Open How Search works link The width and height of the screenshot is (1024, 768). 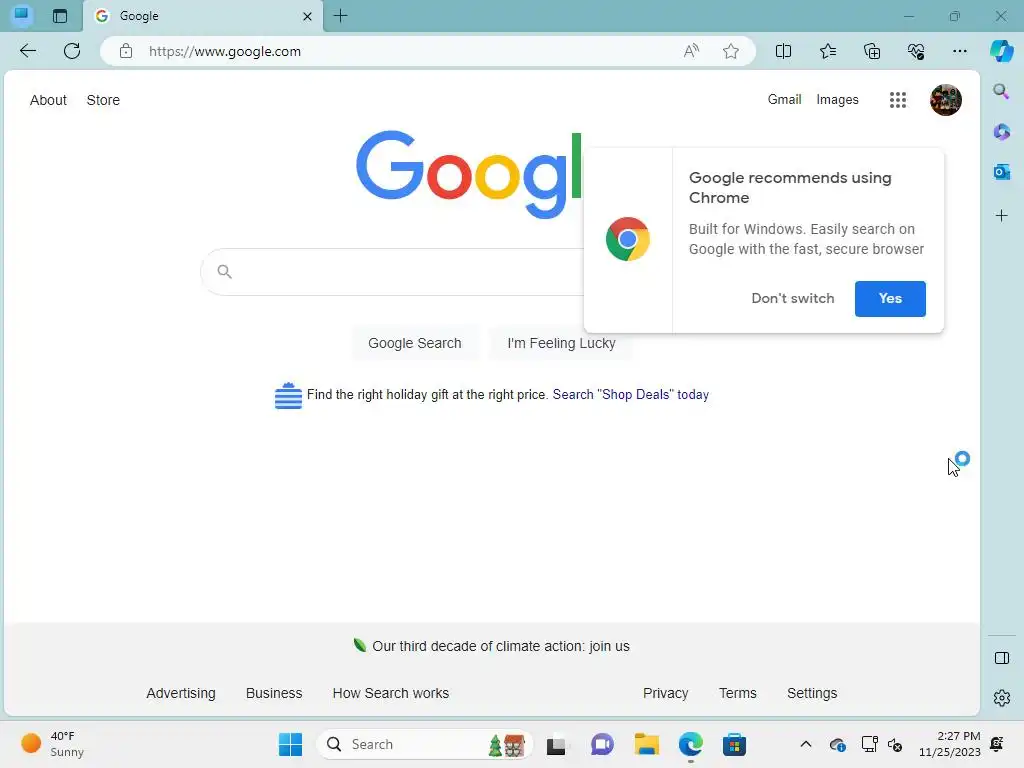[391, 693]
